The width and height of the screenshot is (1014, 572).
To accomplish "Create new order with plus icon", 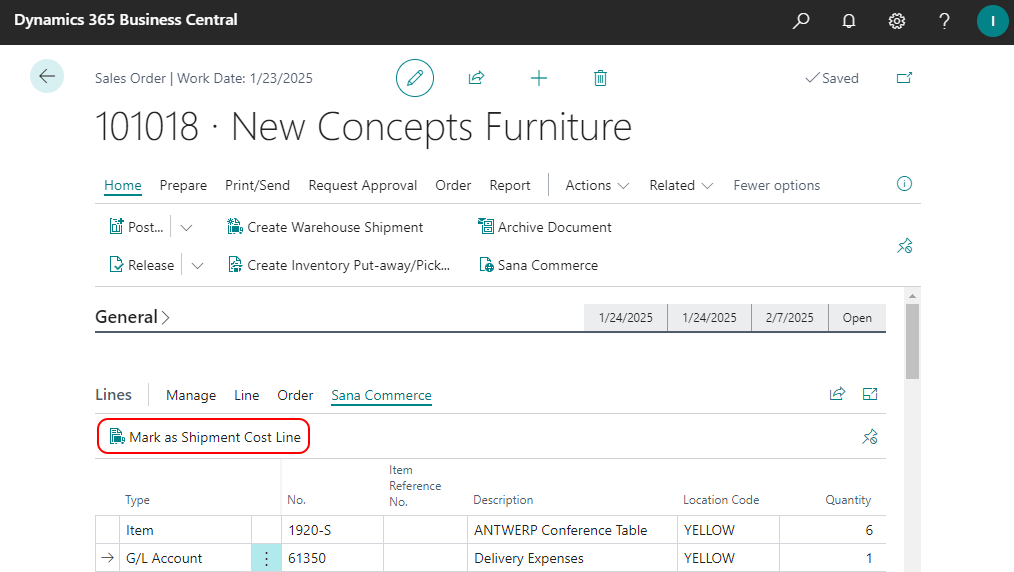I will point(539,78).
